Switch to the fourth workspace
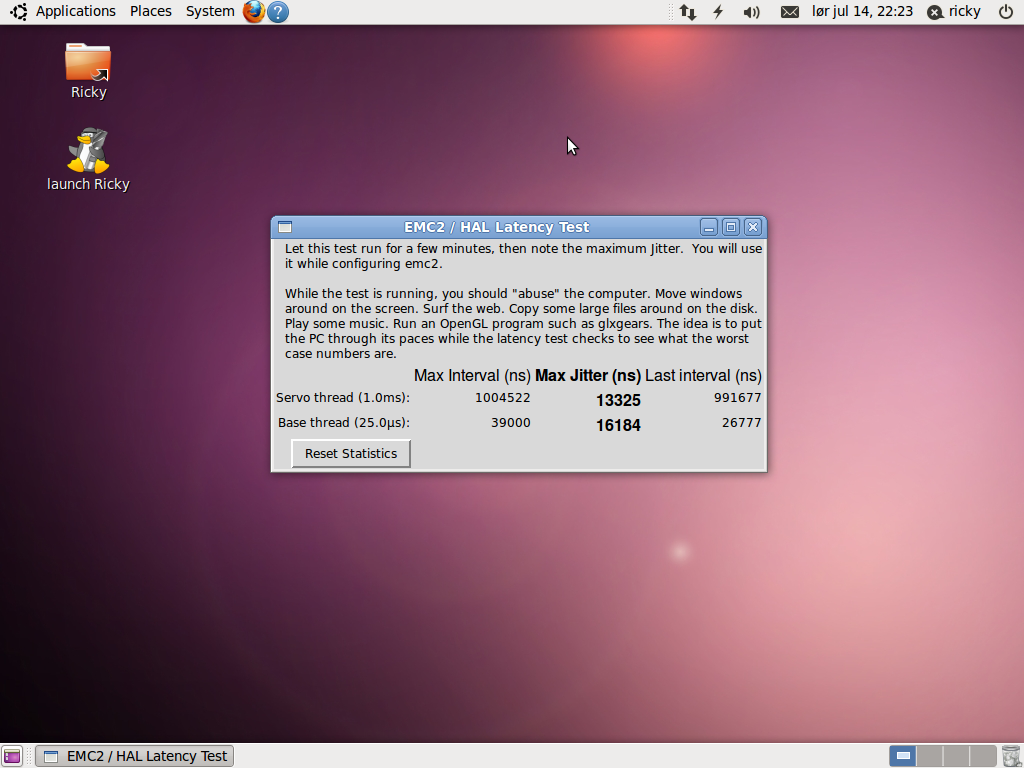1024x768 pixels. 983,756
